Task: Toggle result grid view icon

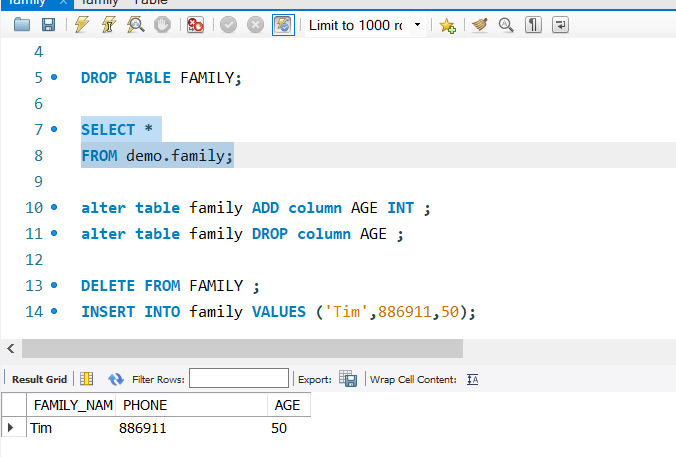Action: pyautogui.click(x=87, y=379)
